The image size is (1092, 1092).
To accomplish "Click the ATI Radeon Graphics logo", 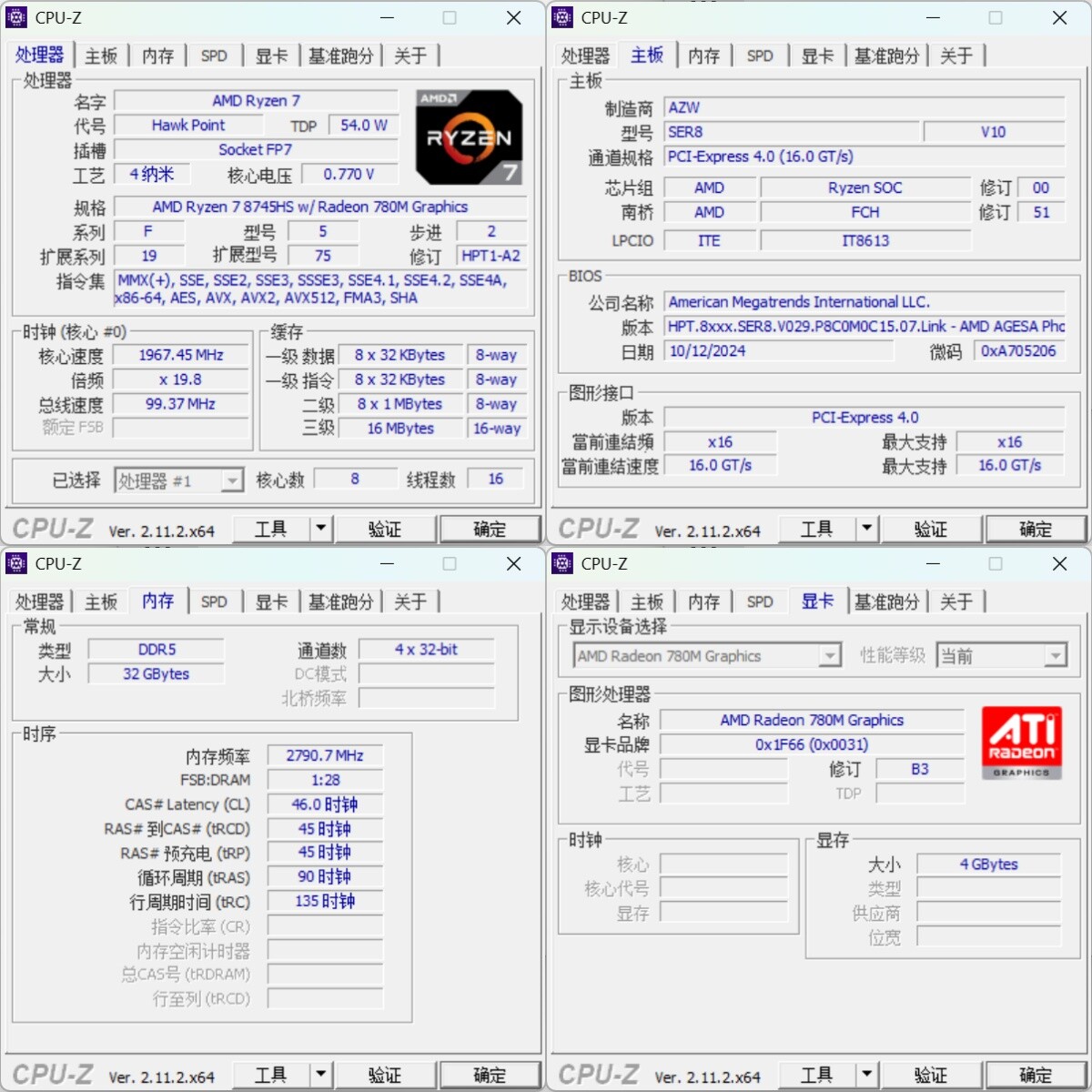I will click(x=1021, y=743).
